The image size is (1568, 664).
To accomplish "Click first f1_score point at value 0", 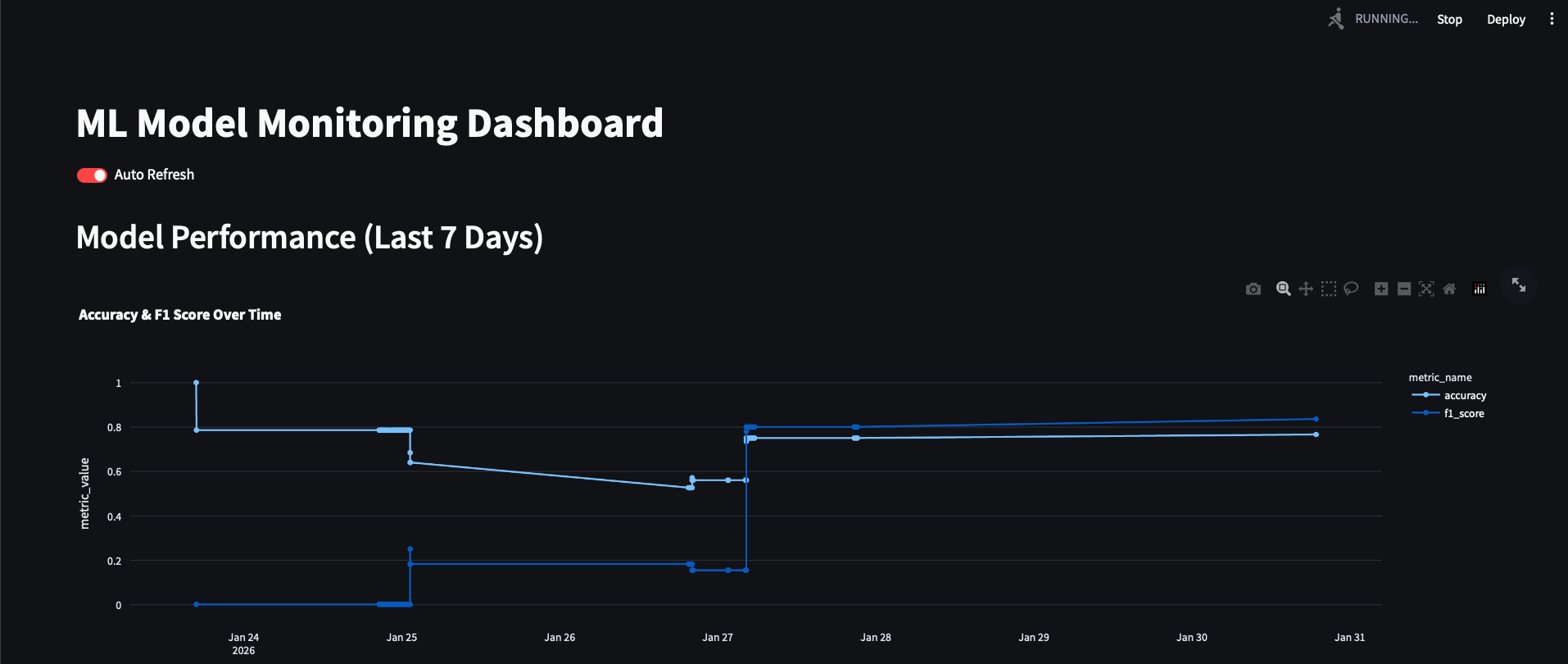I will (x=196, y=604).
